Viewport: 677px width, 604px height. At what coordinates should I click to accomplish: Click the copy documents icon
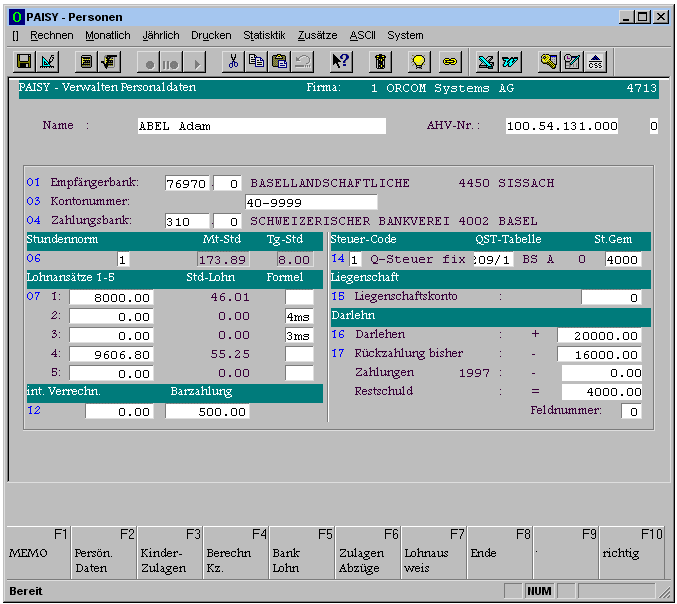[x=256, y=62]
